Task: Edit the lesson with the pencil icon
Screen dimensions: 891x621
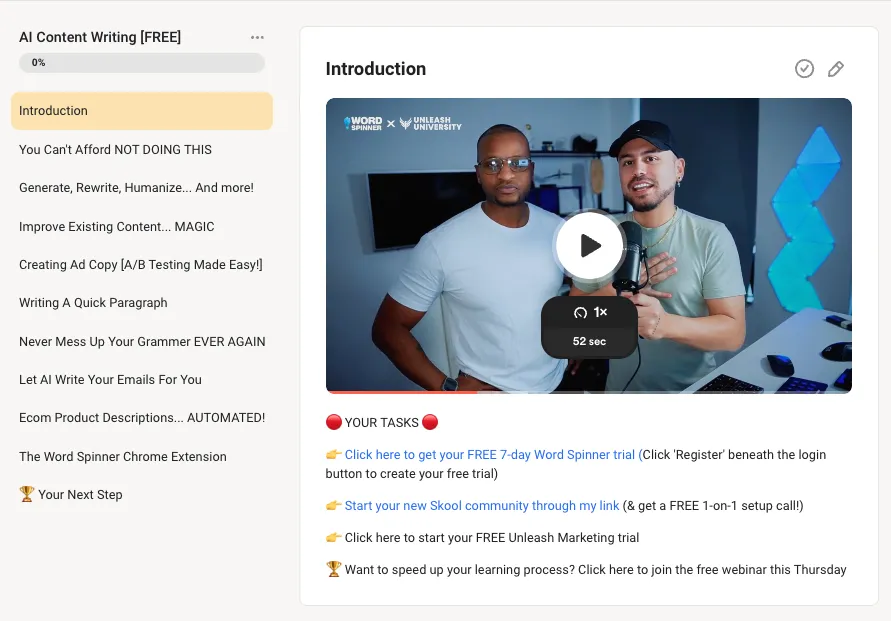Action: (x=835, y=69)
